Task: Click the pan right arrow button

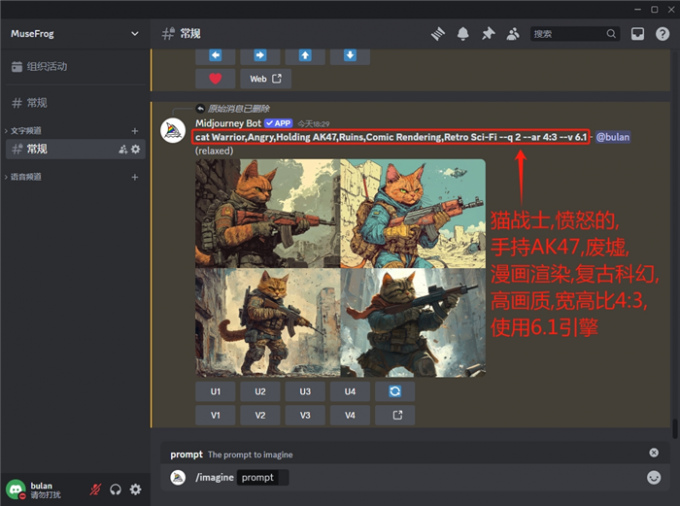Action: click(x=260, y=55)
